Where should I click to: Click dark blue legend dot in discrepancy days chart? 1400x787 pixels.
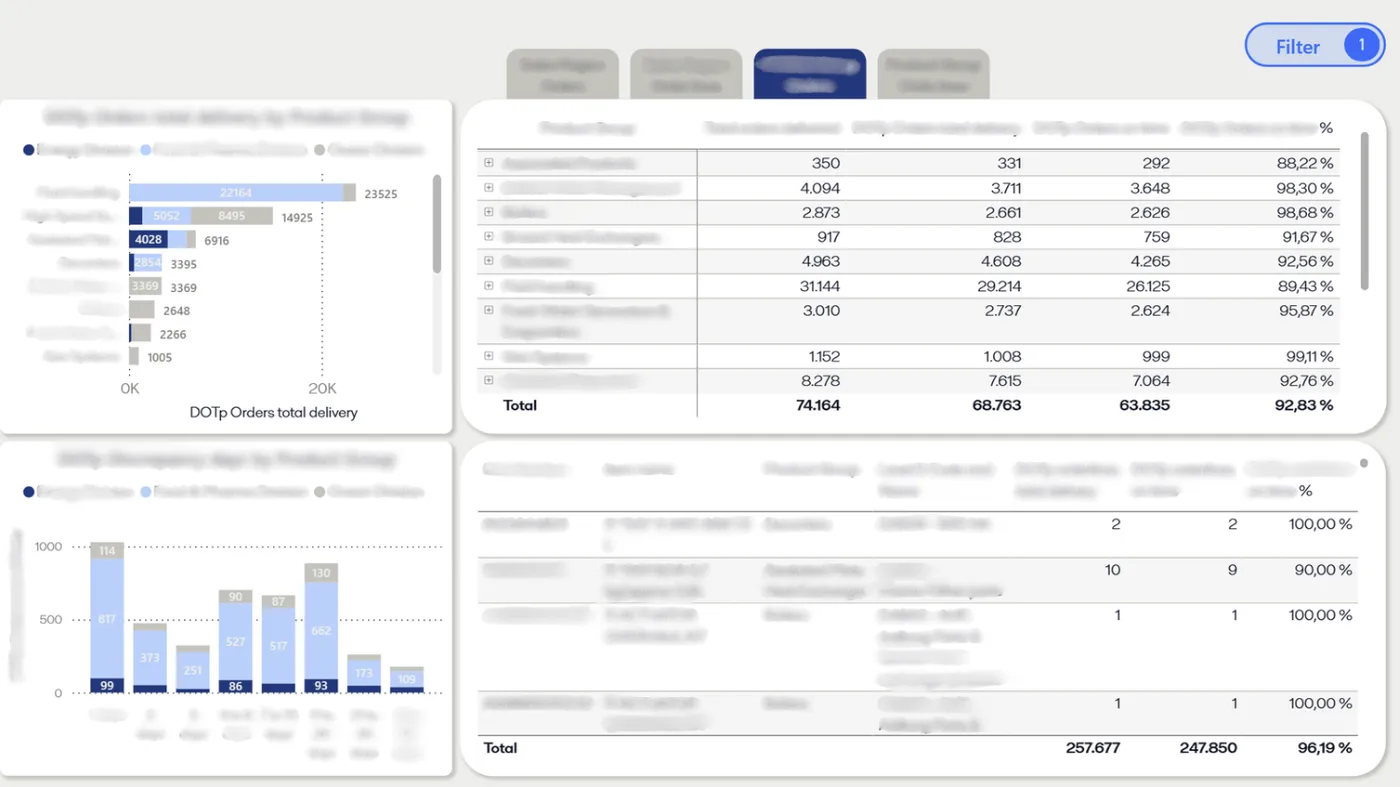click(28, 492)
